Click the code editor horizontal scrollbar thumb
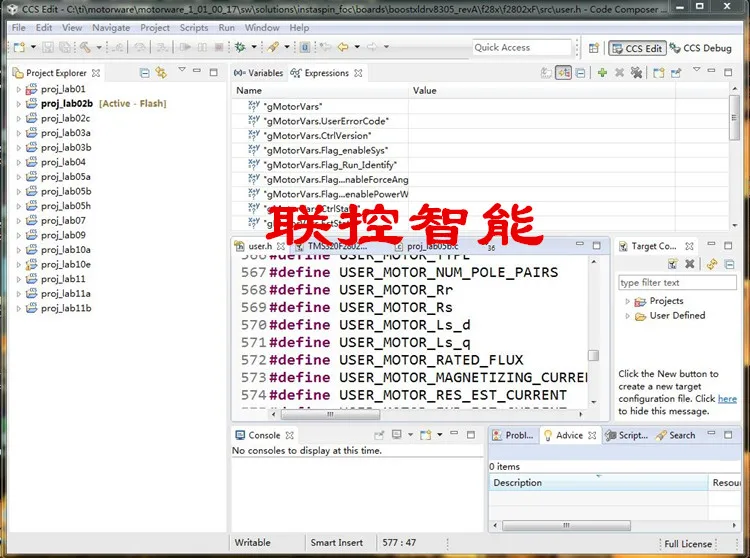750x558 pixels. click(x=330, y=414)
